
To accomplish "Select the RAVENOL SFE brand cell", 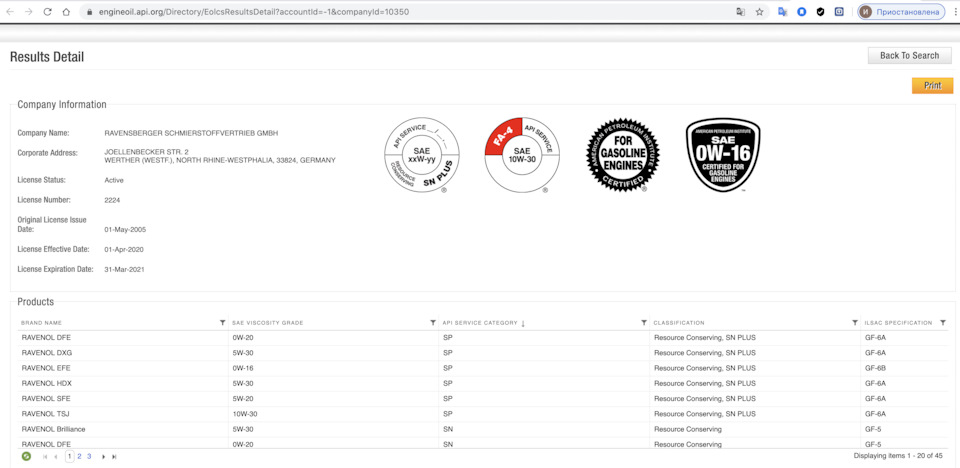I will 46,399.
